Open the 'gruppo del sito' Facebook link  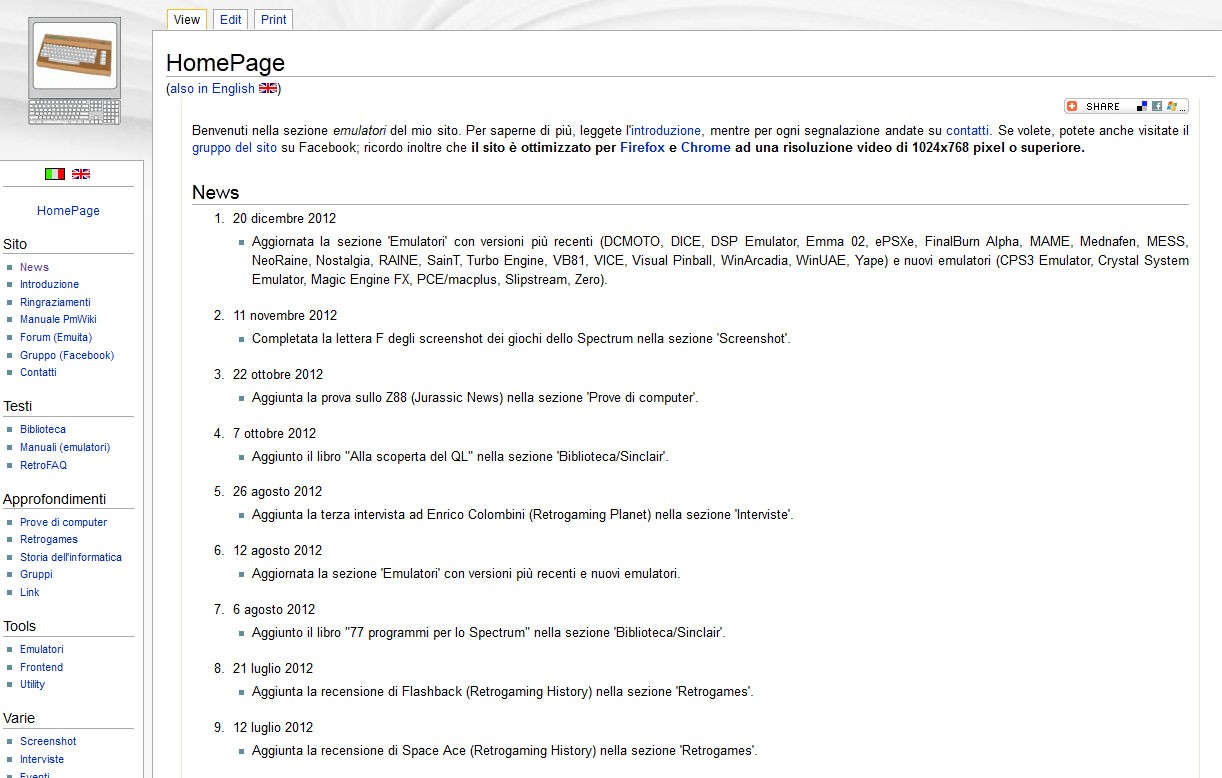(234, 148)
